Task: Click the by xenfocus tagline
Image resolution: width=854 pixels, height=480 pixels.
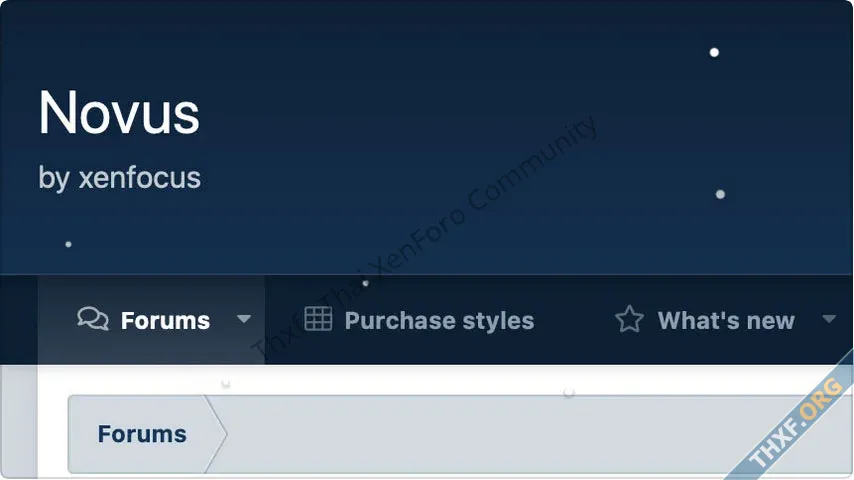Action: coord(119,179)
